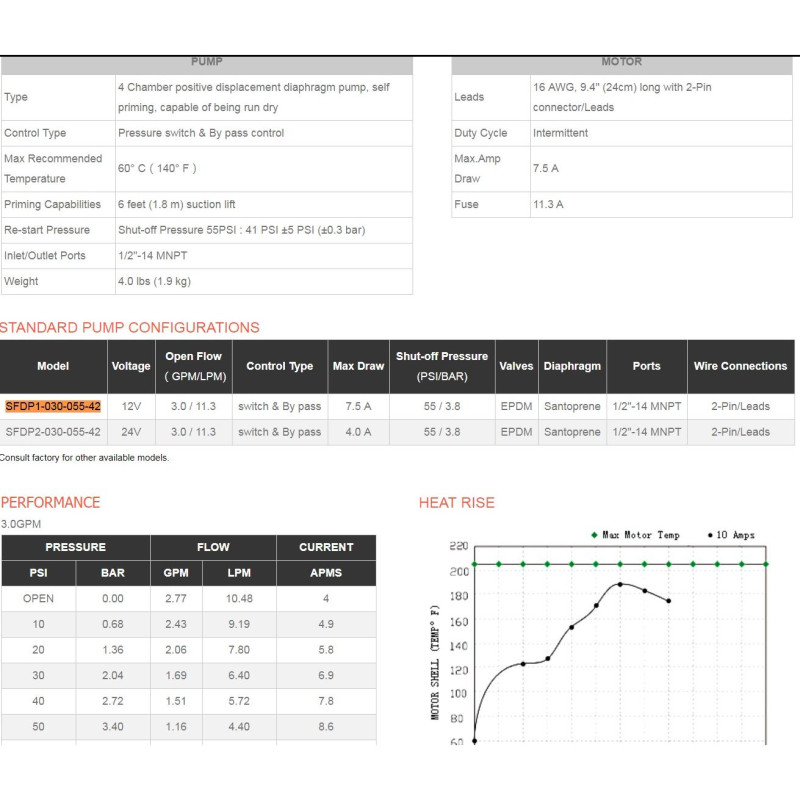This screenshot has height=800, width=800.
Task: Click the PUMP table header
Action: 206,62
